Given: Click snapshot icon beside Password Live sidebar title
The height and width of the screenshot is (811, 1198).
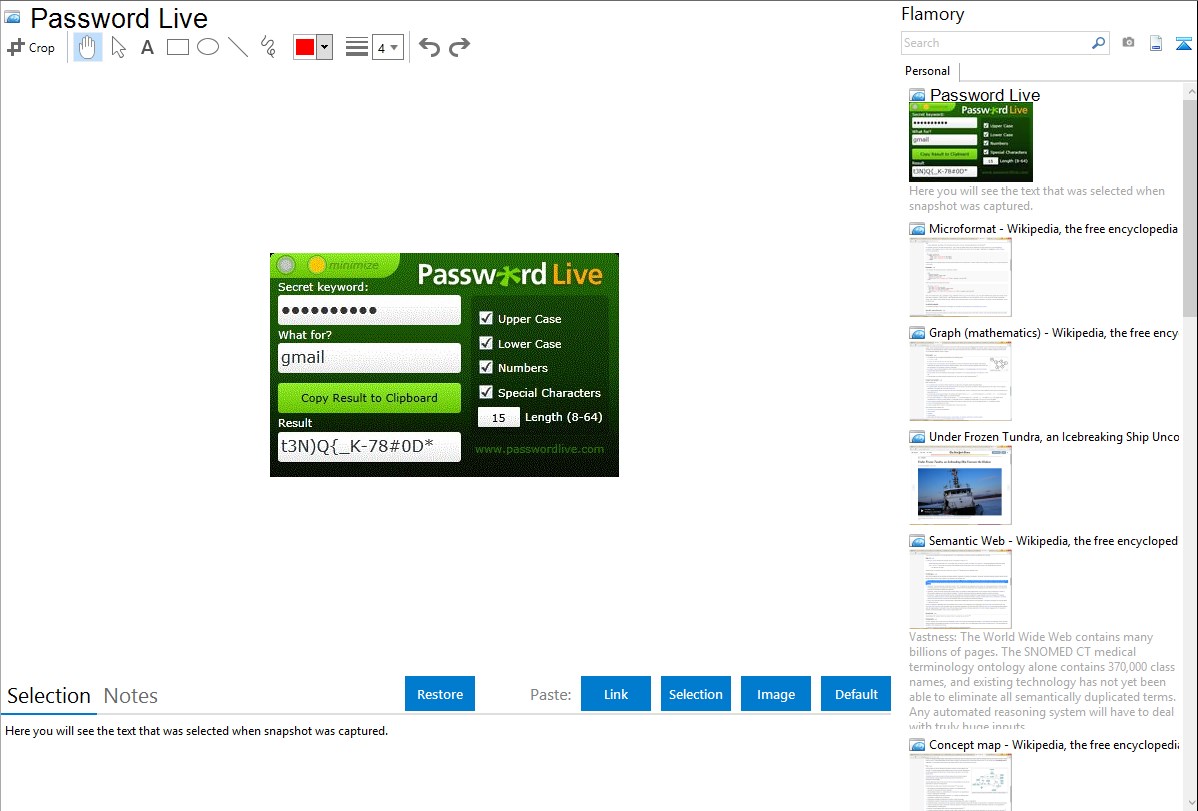Looking at the screenshot, I should 918,96.
